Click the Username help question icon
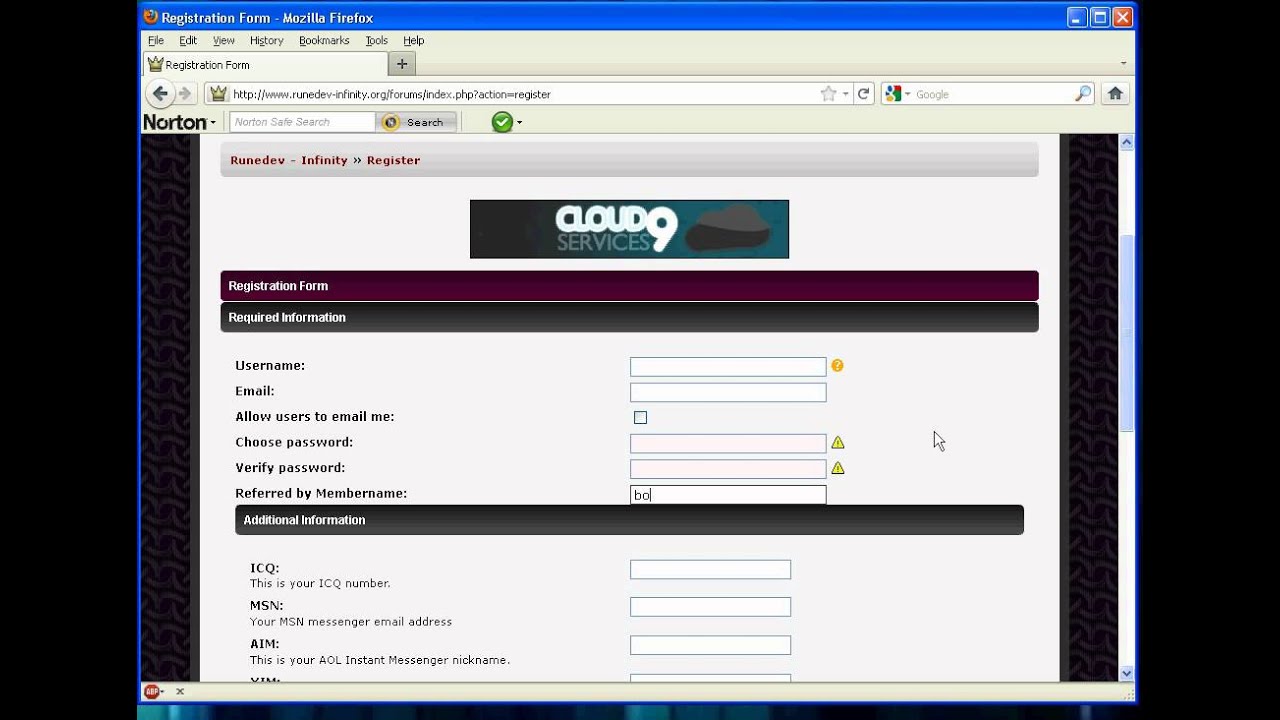Image resolution: width=1280 pixels, height=720 pixels. pyautogui.click(x=838, y=366)
